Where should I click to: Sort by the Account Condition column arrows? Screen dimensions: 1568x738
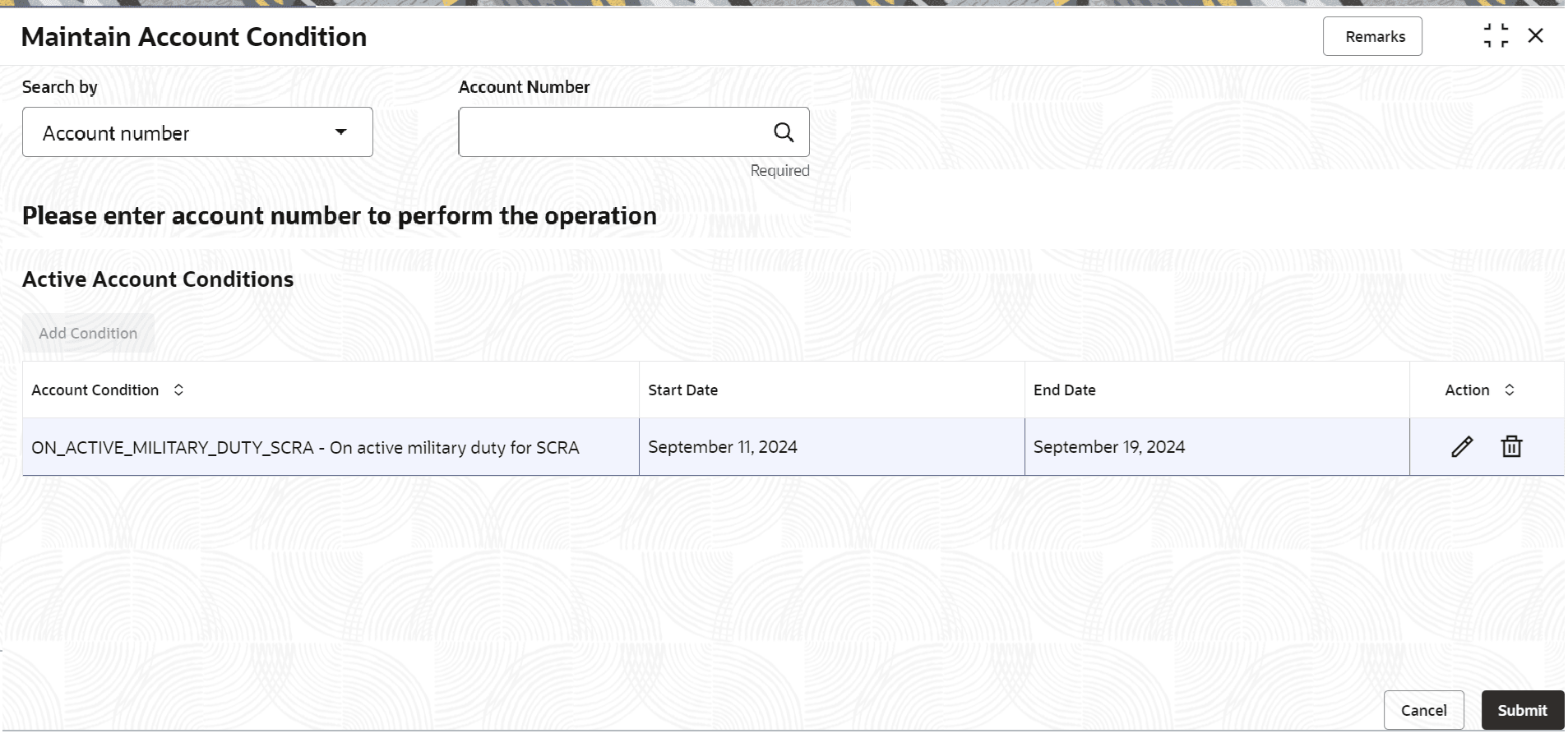pos(178,390)
